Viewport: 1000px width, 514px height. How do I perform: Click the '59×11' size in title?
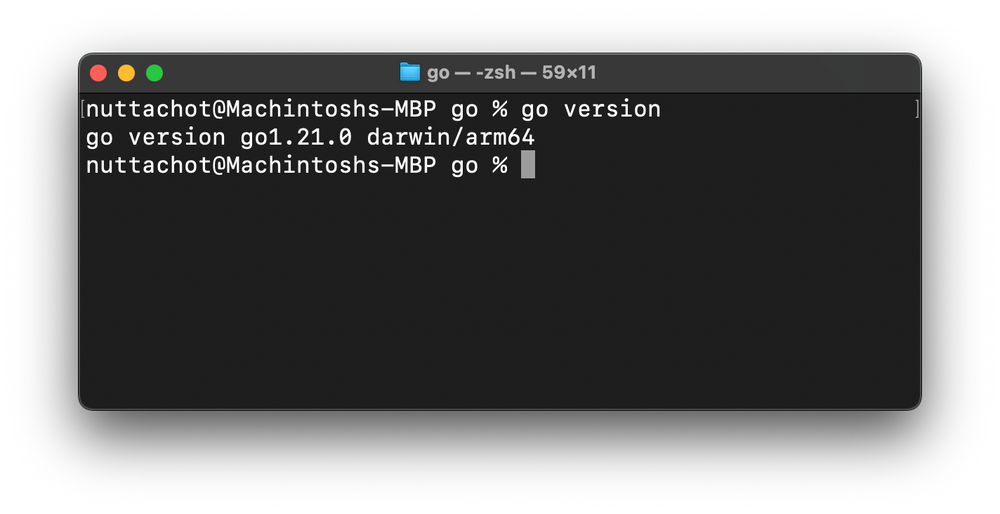[569, 73]
